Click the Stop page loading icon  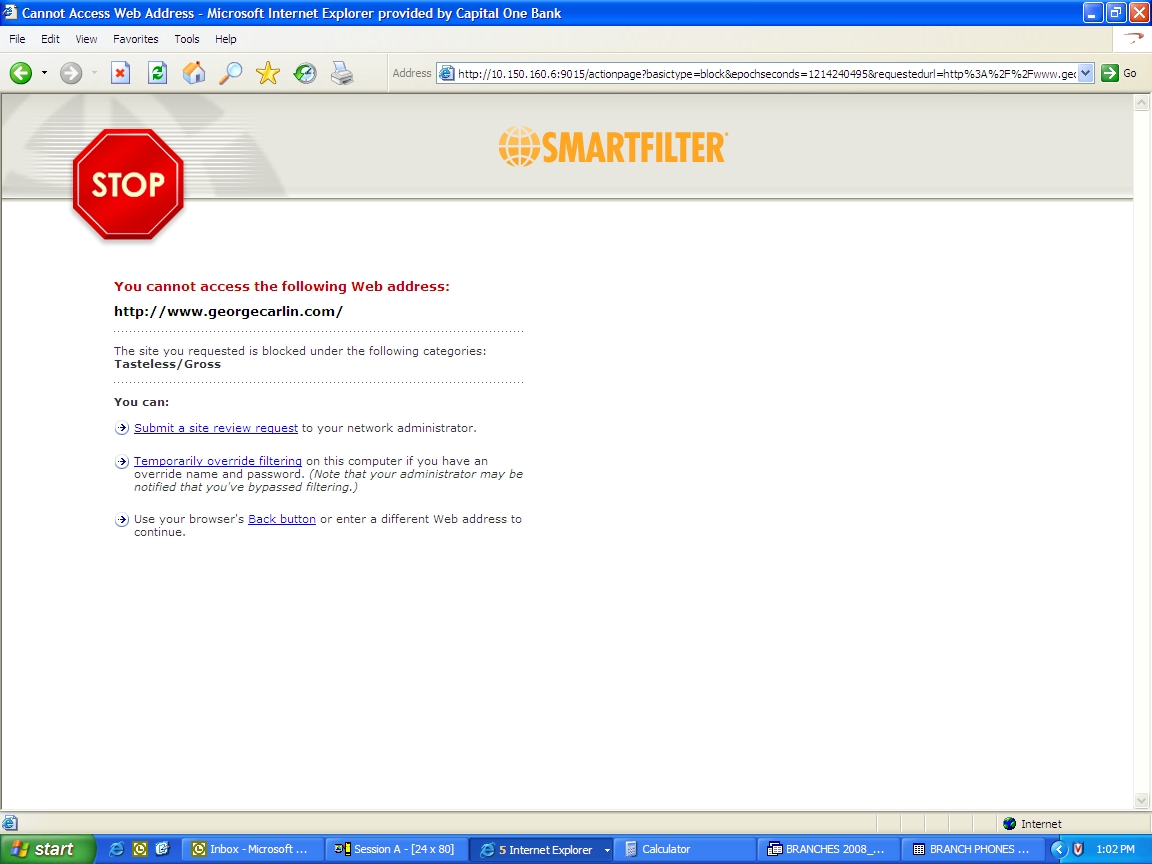[x=120, y=73]
